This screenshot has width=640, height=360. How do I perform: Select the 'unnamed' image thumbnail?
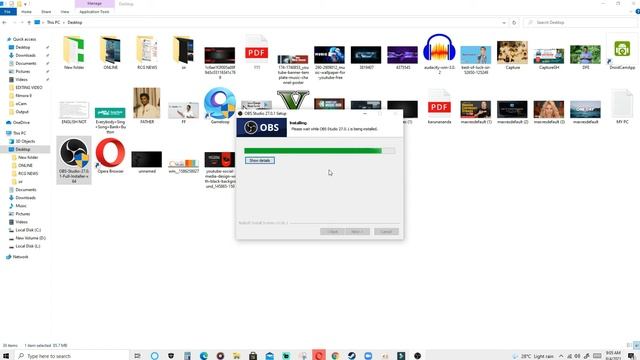[x=147, y=159]
